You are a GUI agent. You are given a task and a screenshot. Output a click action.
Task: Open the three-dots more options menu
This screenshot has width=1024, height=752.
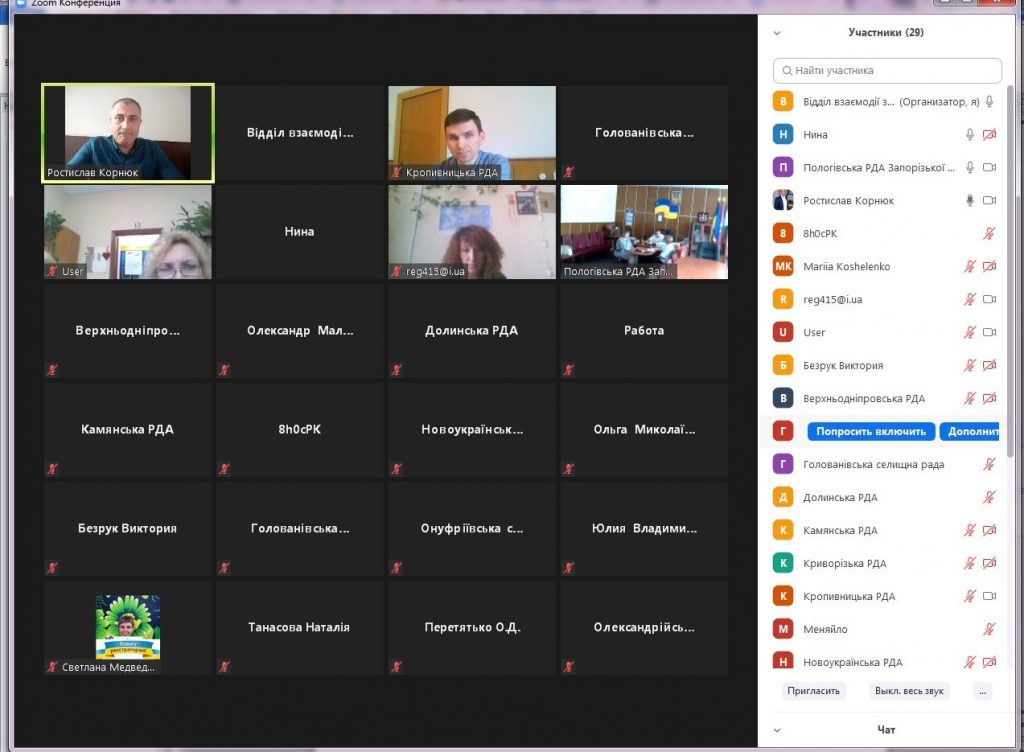pos(982,691)
